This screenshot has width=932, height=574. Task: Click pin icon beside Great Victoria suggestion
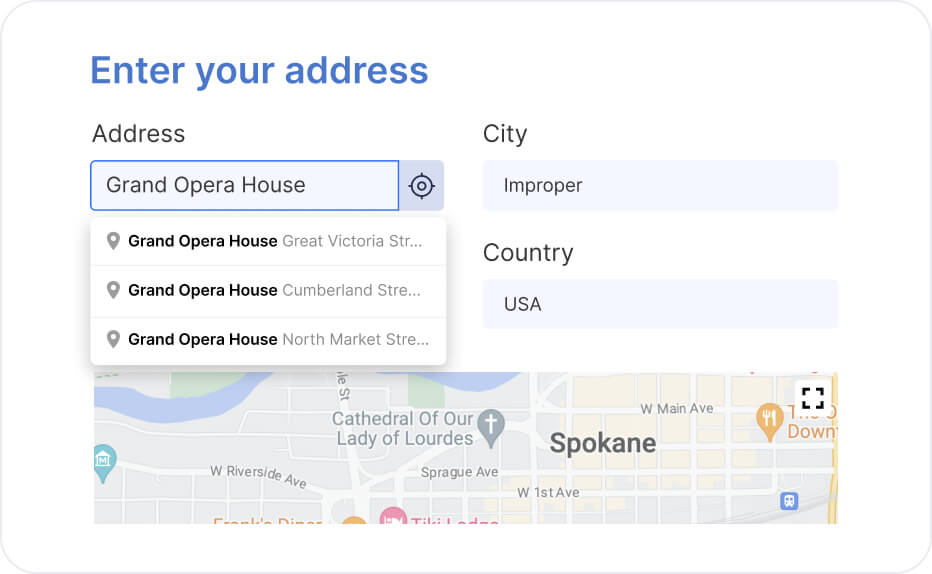point(113,241)
